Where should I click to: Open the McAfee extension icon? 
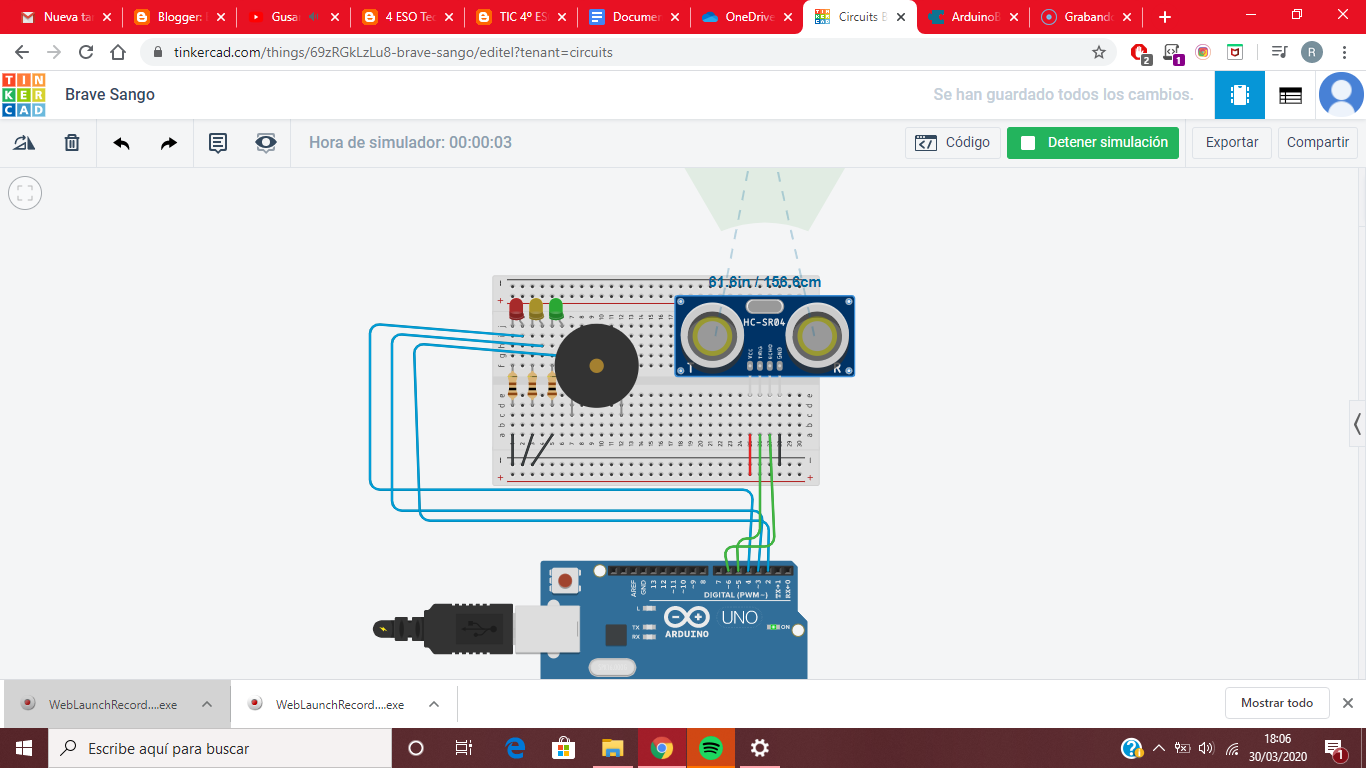(x=1235, y=52)
